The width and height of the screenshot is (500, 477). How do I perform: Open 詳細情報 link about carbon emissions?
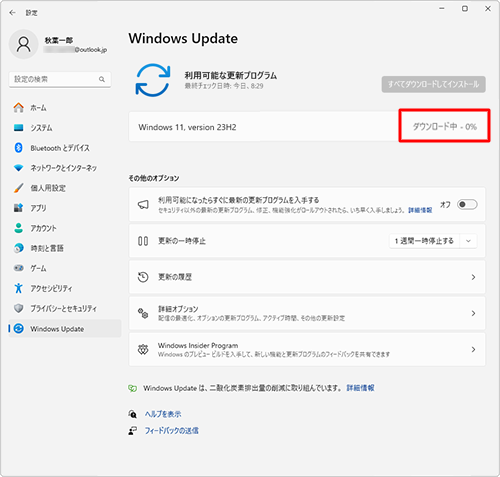tap(360, 388)
